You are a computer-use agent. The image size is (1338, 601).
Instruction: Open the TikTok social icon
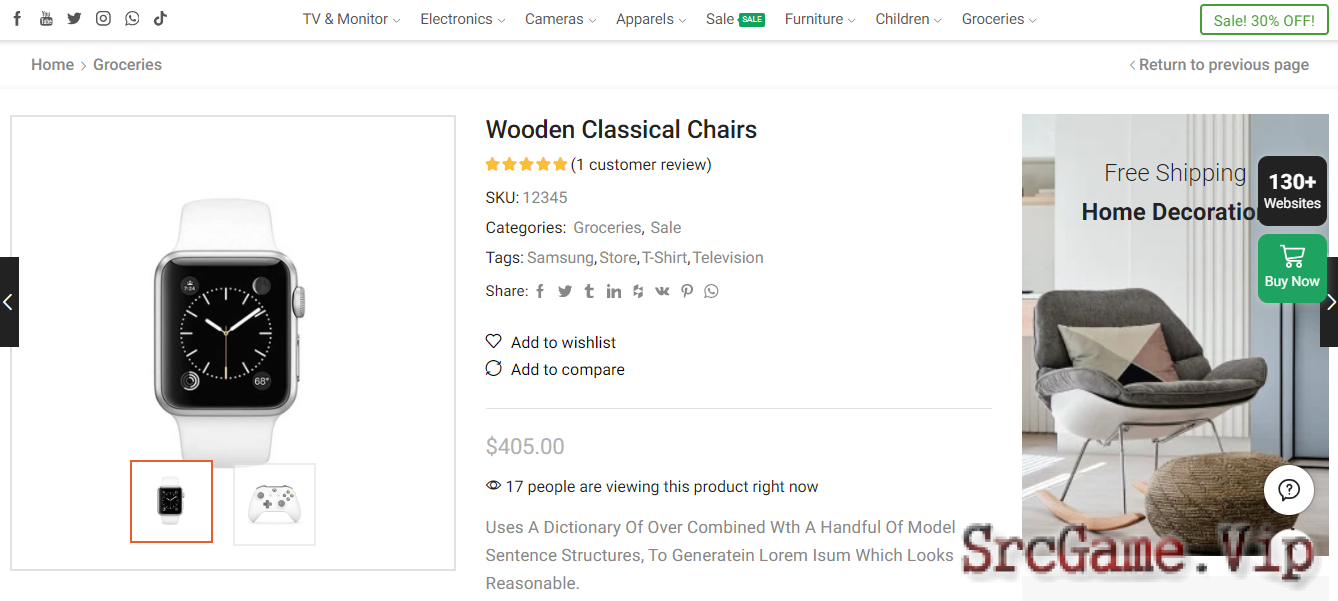pos(160,18)
